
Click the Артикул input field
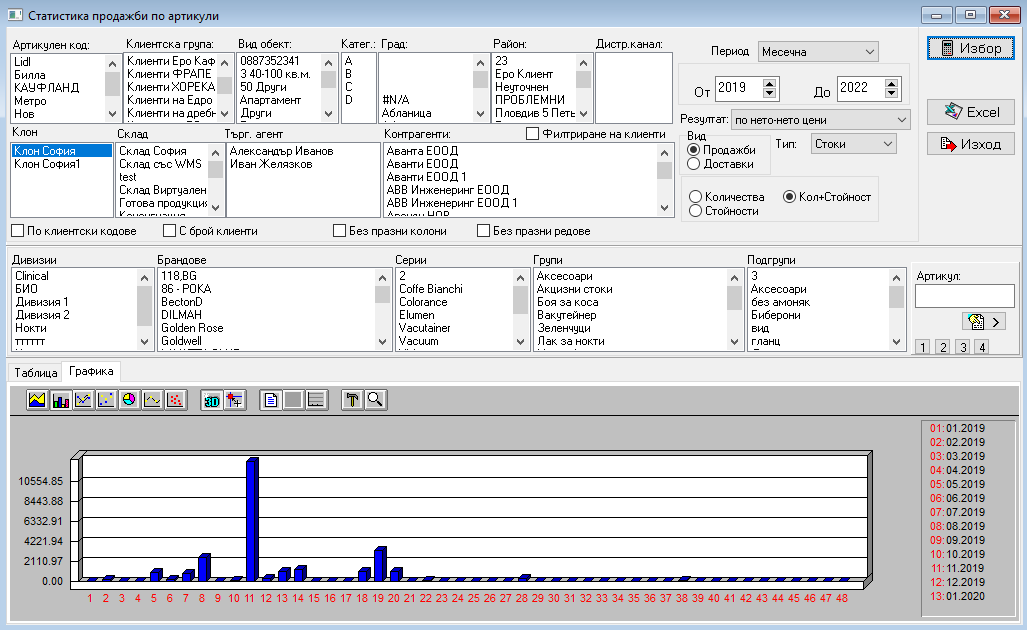point(964,296)
